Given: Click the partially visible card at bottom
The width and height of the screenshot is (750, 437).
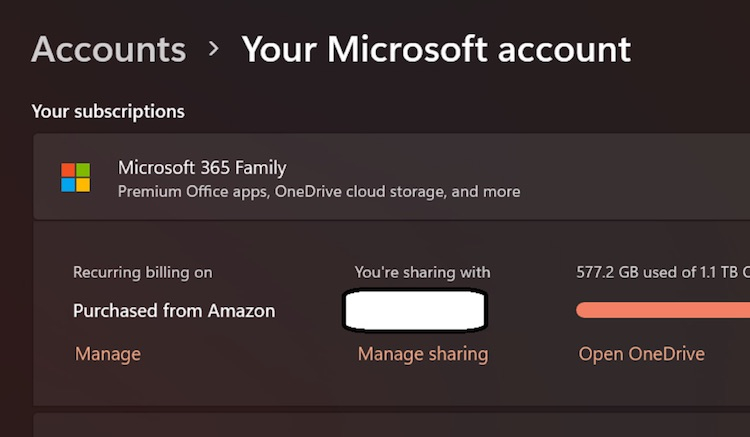Looking at the screenshot, I should point(390,427).
